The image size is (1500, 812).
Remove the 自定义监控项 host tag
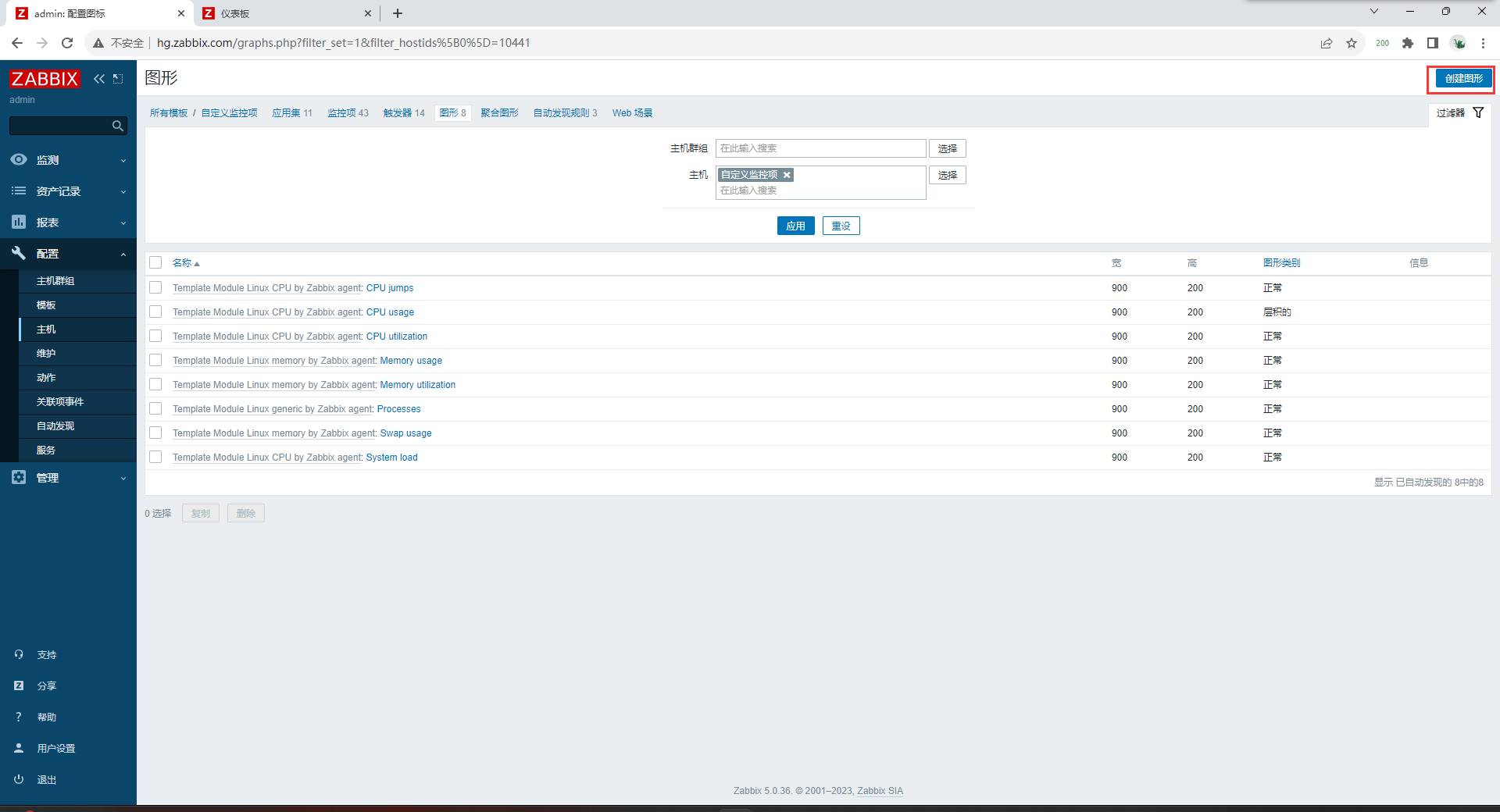pos(787,175)
